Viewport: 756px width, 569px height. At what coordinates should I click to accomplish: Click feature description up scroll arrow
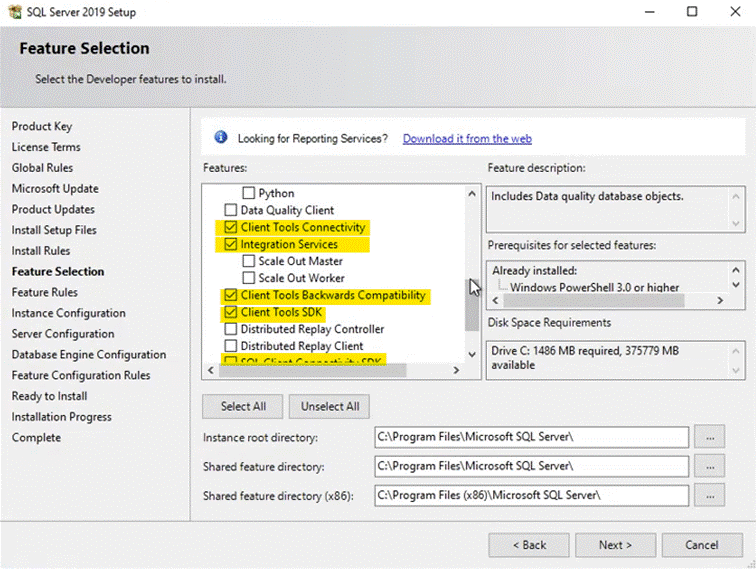736,196
